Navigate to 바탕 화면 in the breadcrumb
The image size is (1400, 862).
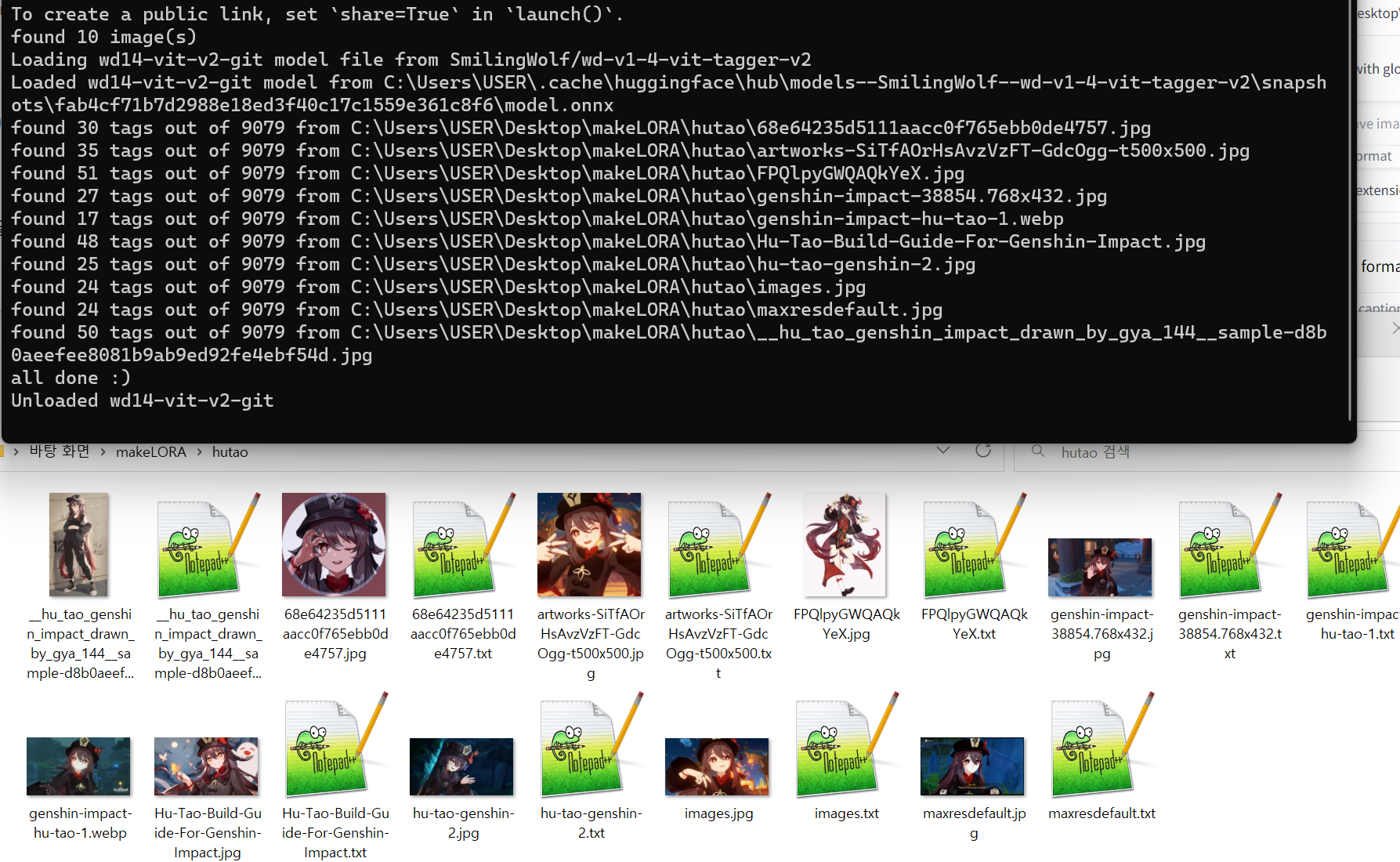tap(60, 452)
